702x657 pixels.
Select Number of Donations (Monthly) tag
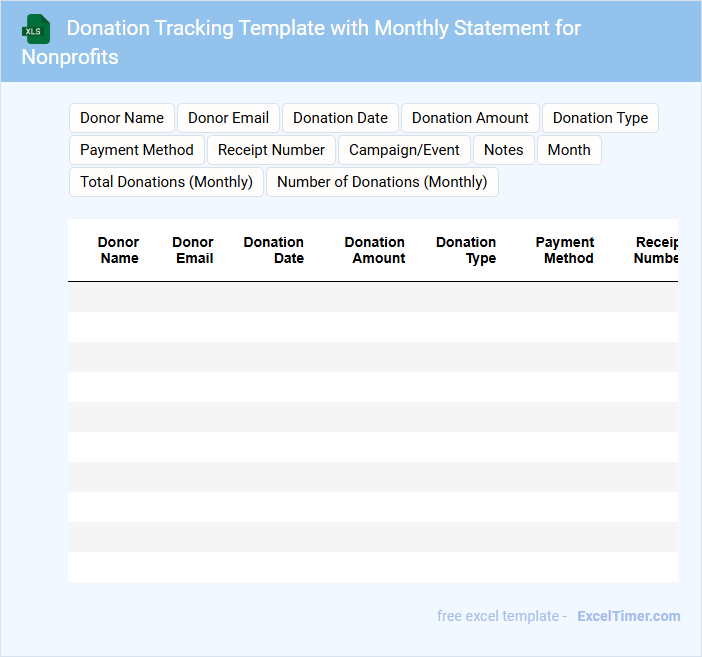tap(382, 182)
